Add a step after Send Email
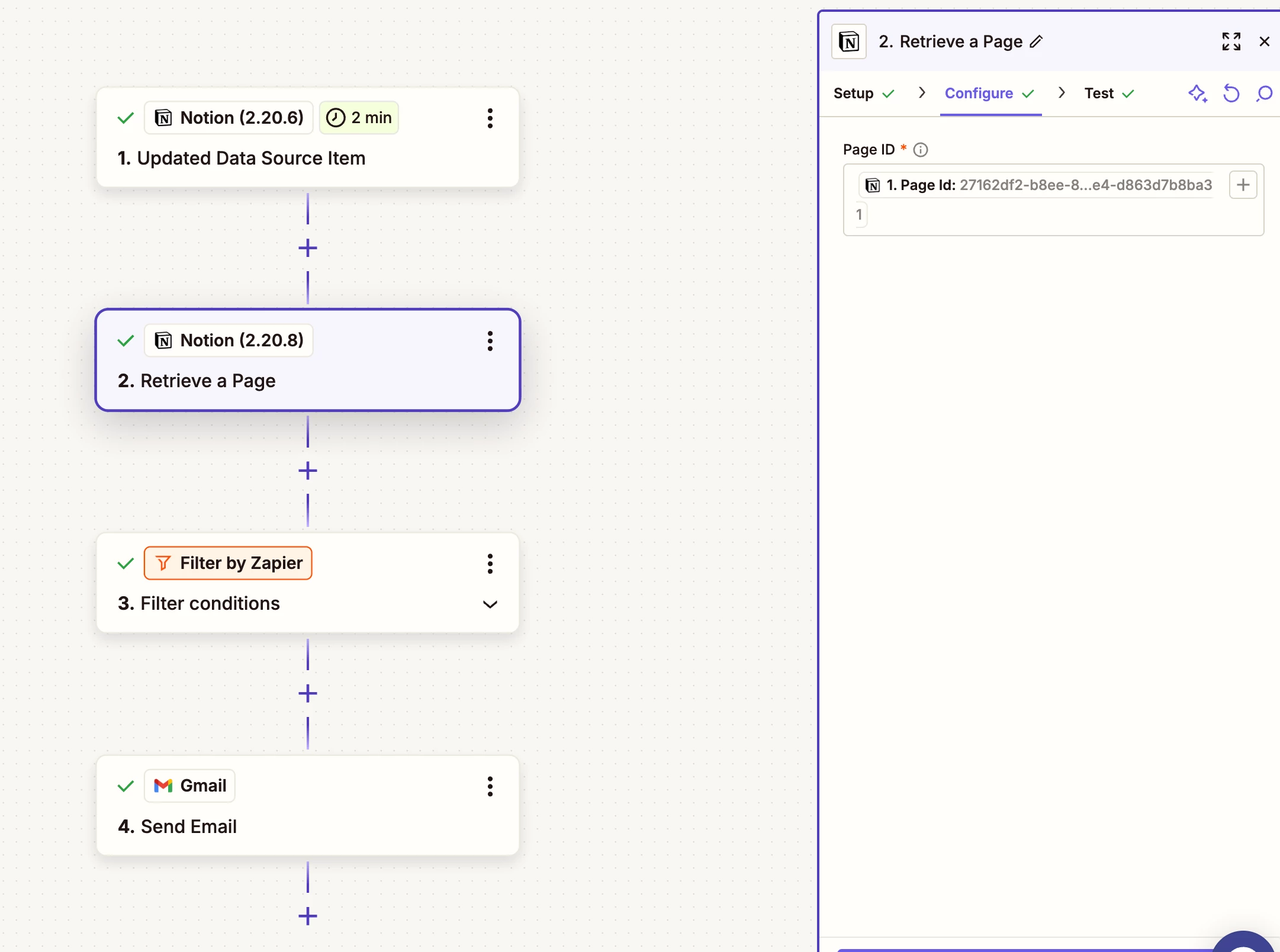This screenshot has width=1280, height=952. click(308, 916)
